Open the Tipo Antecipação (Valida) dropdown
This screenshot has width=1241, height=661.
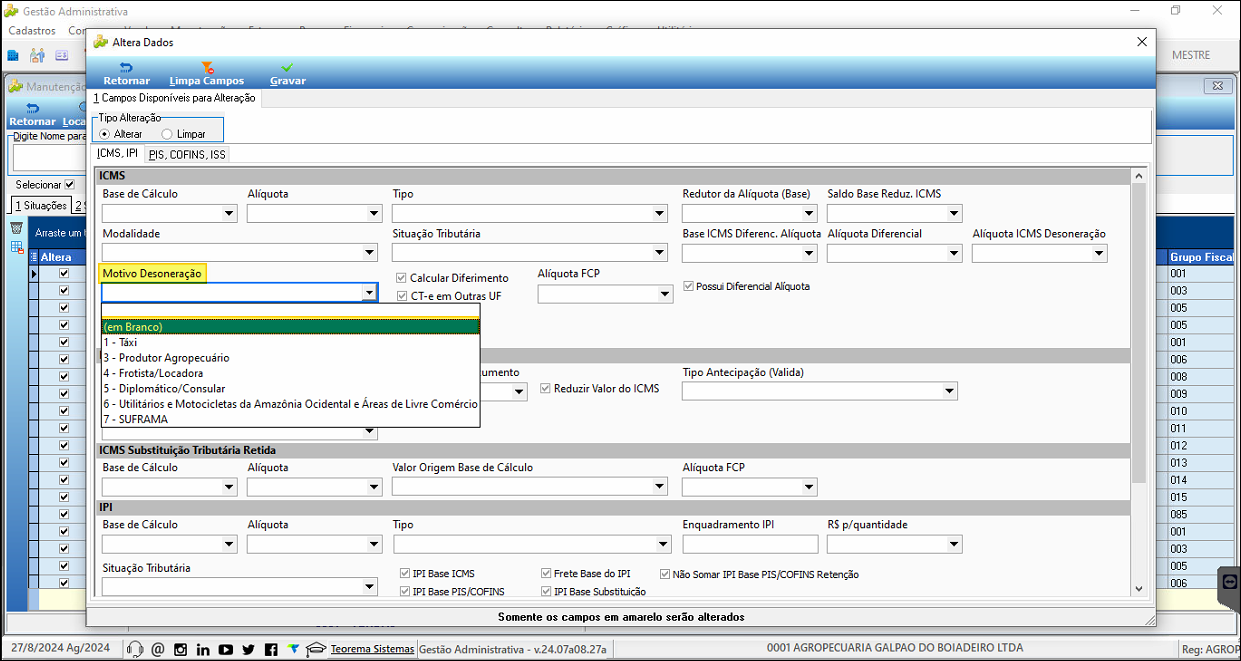949,391
